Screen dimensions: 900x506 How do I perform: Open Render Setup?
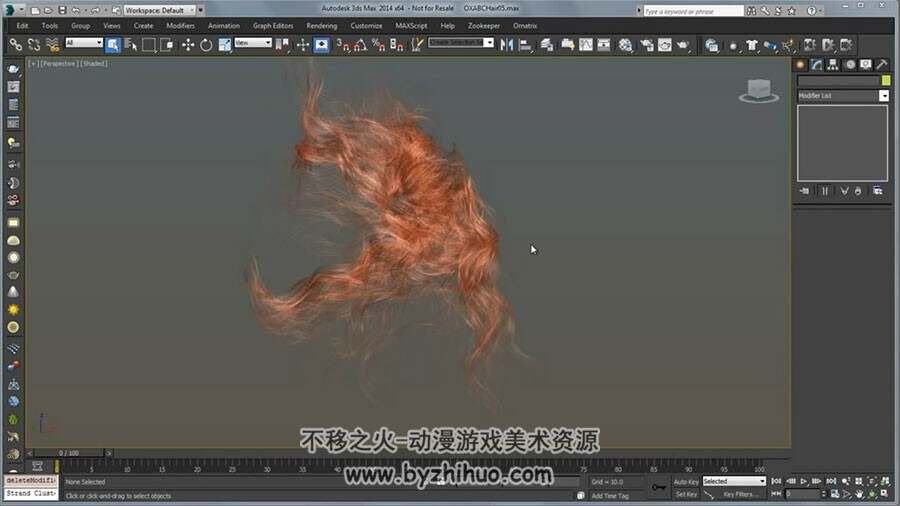click(647, 45)
